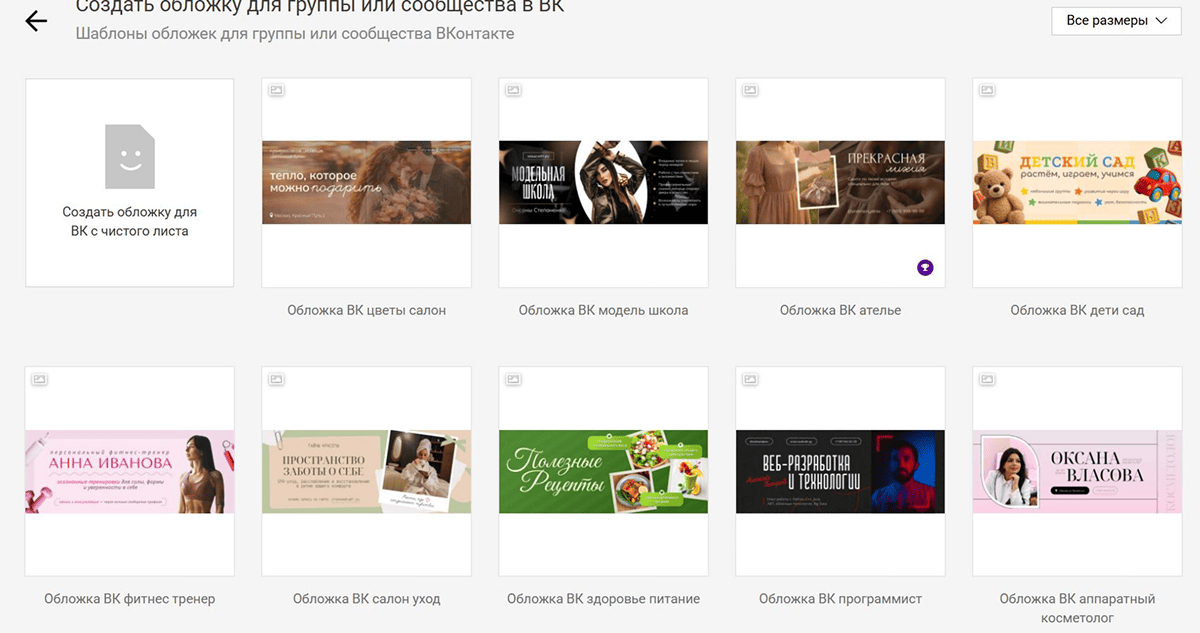Click the Обложка ВК аппаратный косметолог label
Screen dimensions: 1200x633
(x=1077, y=608)
